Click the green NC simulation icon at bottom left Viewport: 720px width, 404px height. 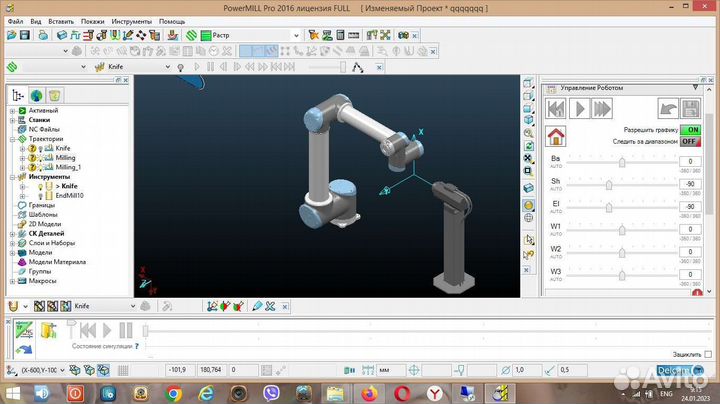[x=24, y=330]
